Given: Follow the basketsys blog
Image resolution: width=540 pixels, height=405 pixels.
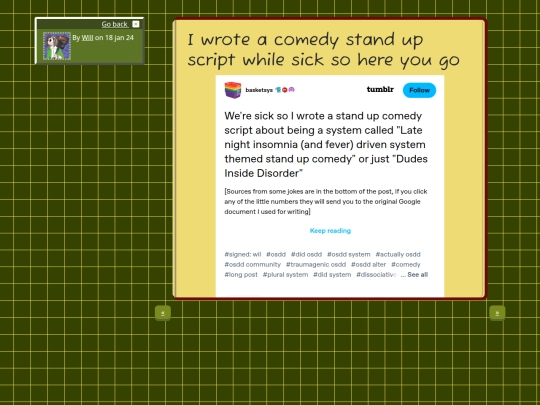Looking at the screenshot, I should 419,90.
